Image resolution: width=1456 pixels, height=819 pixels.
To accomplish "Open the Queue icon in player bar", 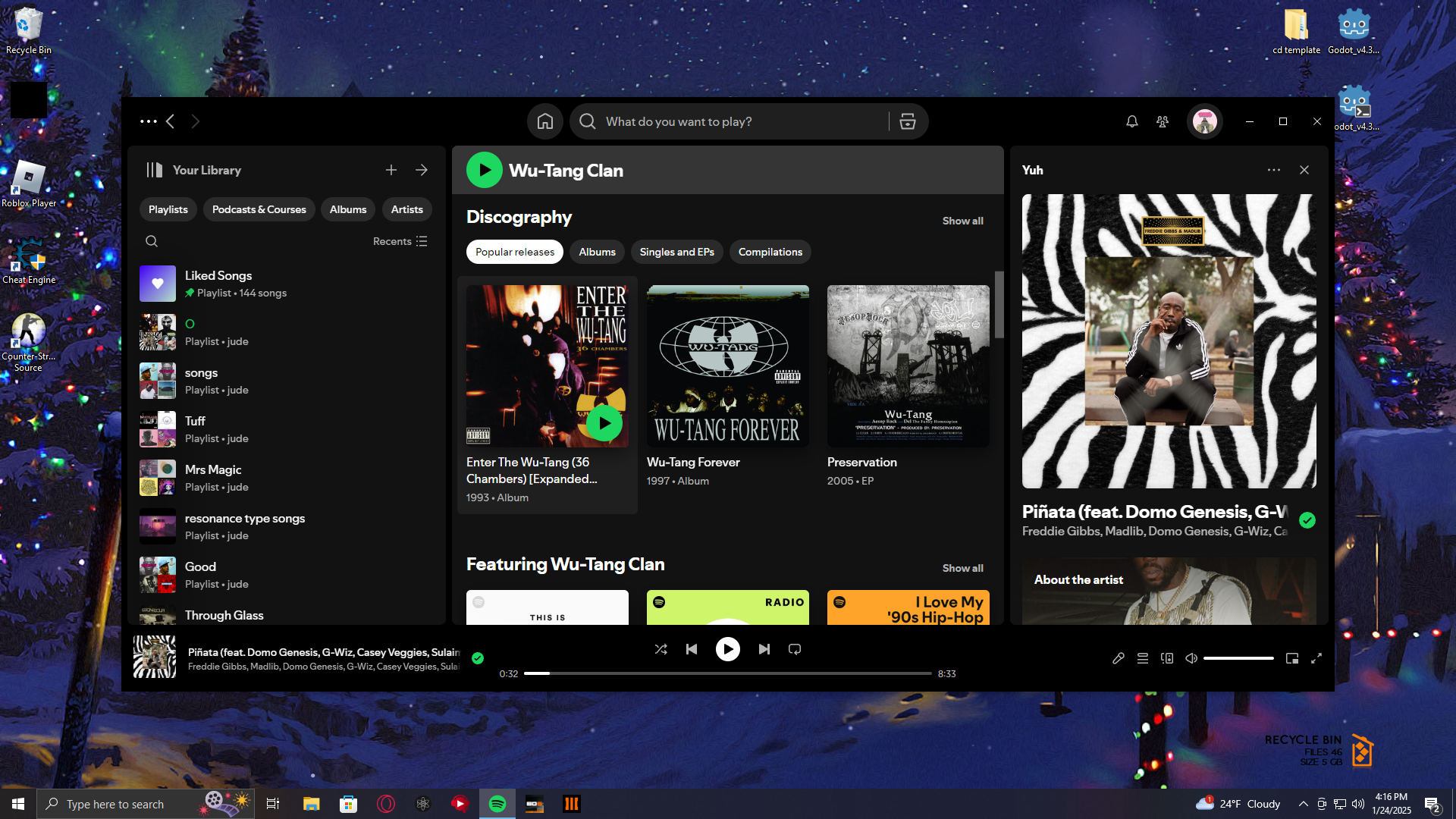I will pyautogui.click(x=1142, y=658).
